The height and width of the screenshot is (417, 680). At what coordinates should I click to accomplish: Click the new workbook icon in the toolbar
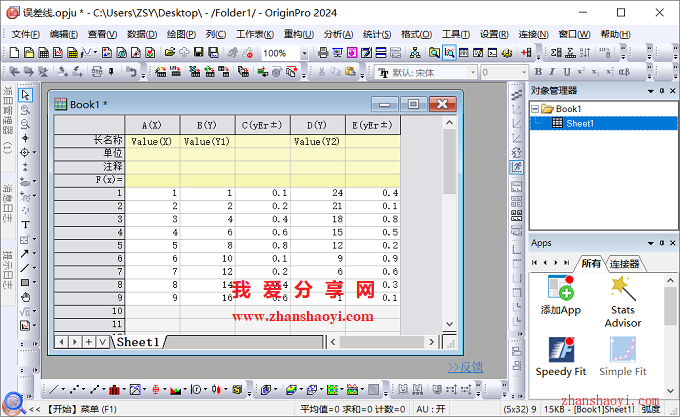[44, 53]
